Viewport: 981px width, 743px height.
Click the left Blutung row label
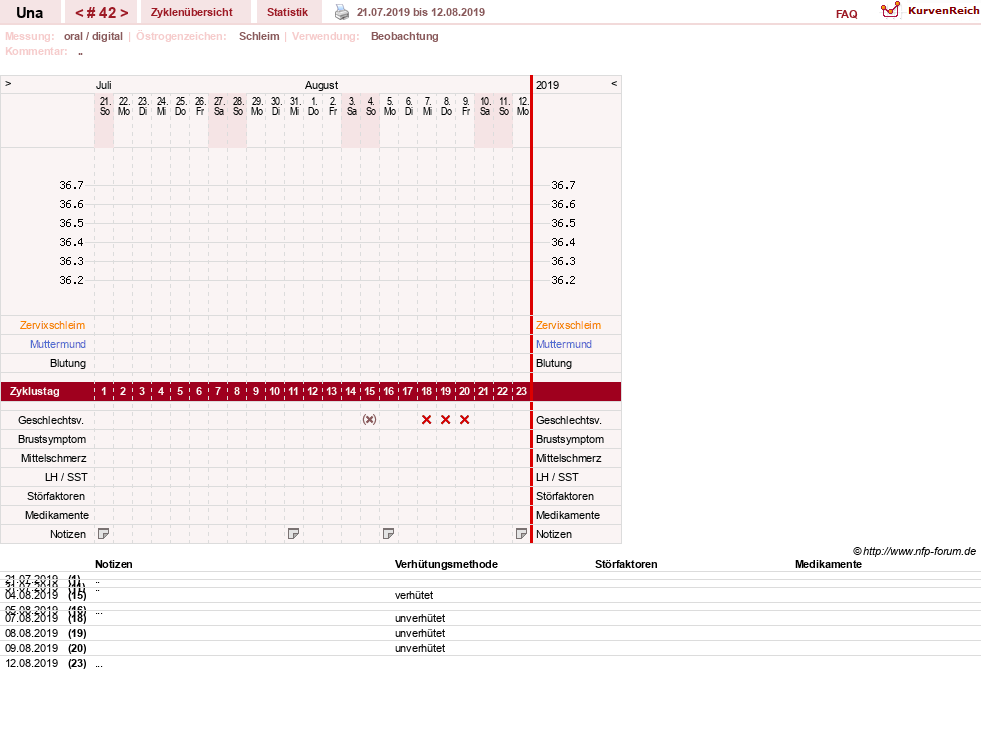click(x=68, y=363)
